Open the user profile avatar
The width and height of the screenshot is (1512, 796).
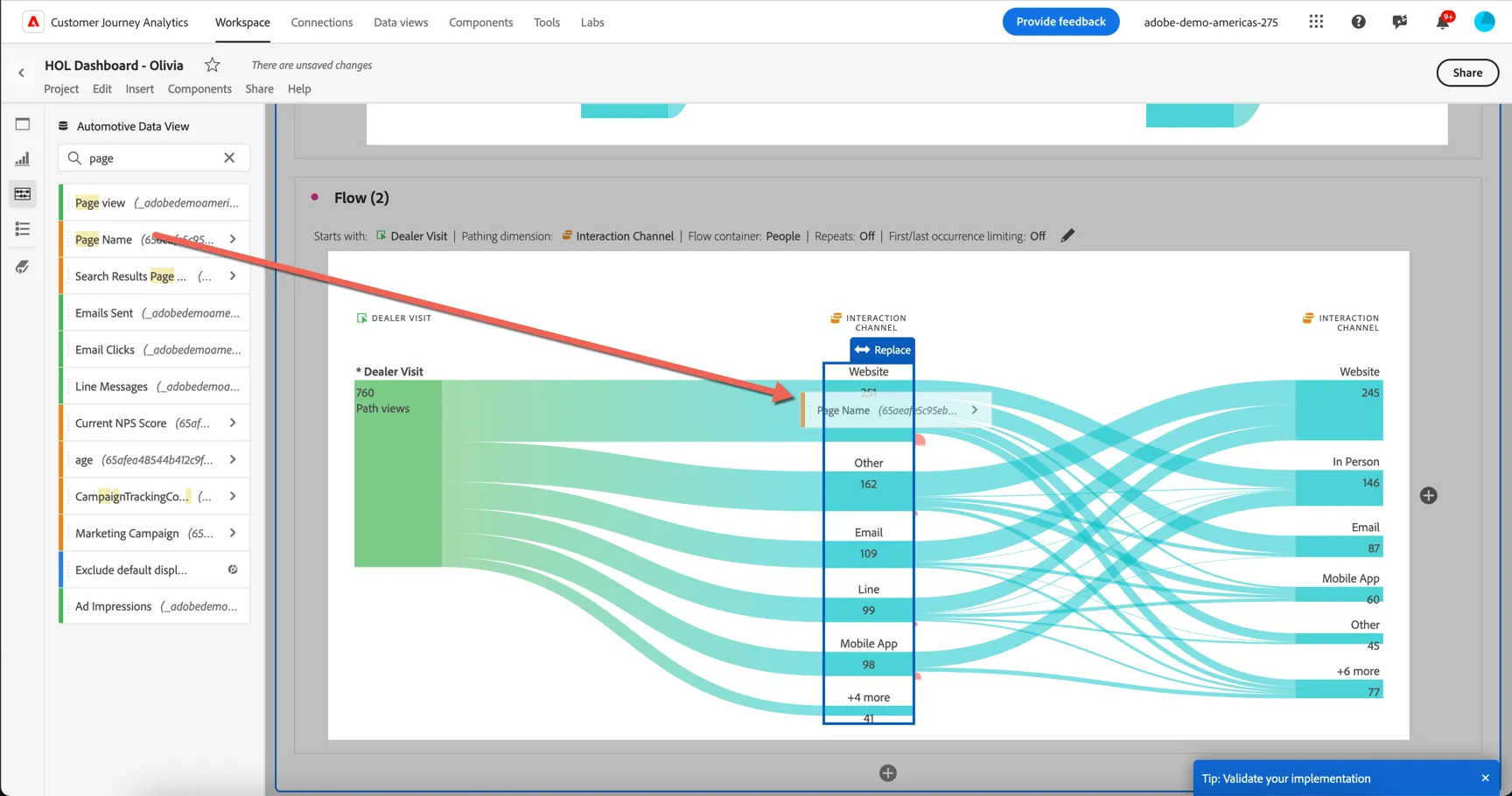click(1485, 22)
